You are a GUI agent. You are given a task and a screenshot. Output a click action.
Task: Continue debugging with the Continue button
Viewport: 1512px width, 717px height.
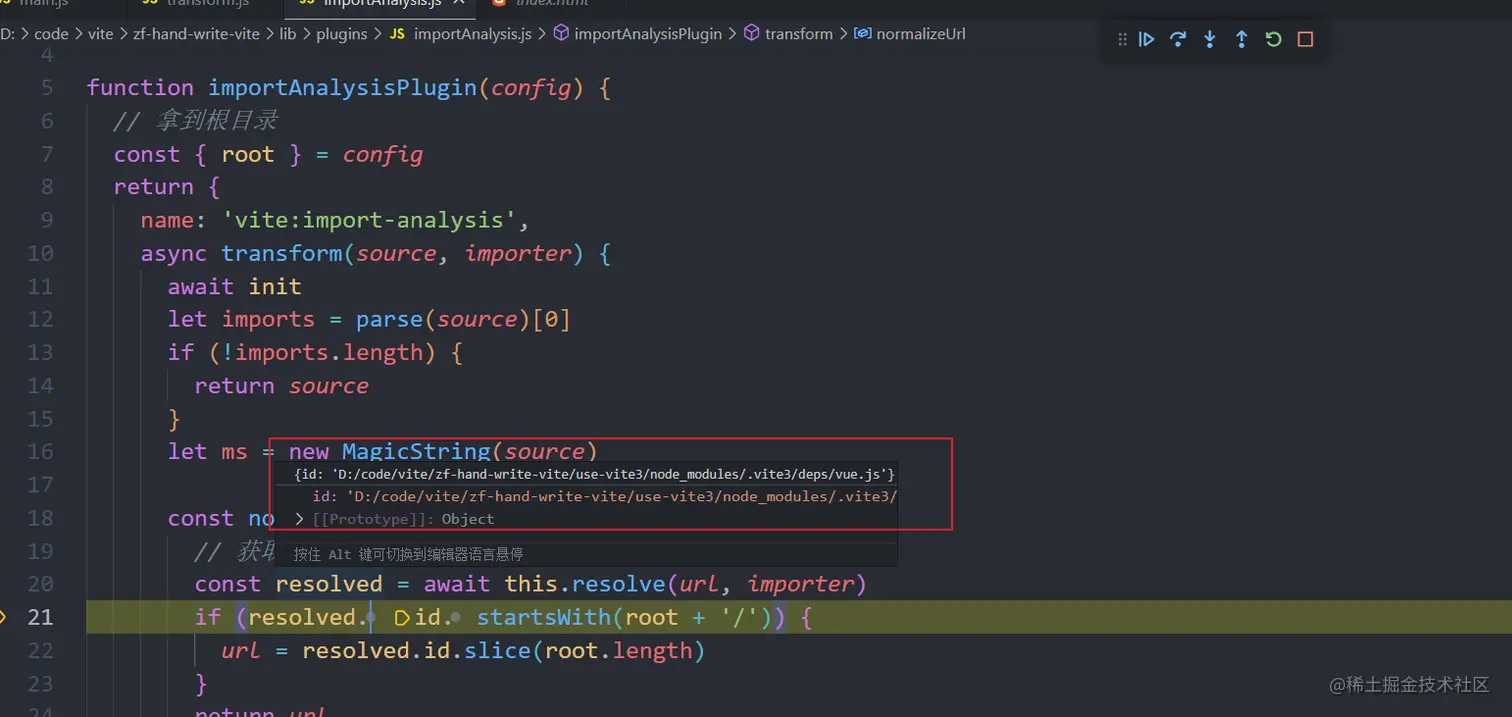pyautogui.click(x=1147, y=39)
